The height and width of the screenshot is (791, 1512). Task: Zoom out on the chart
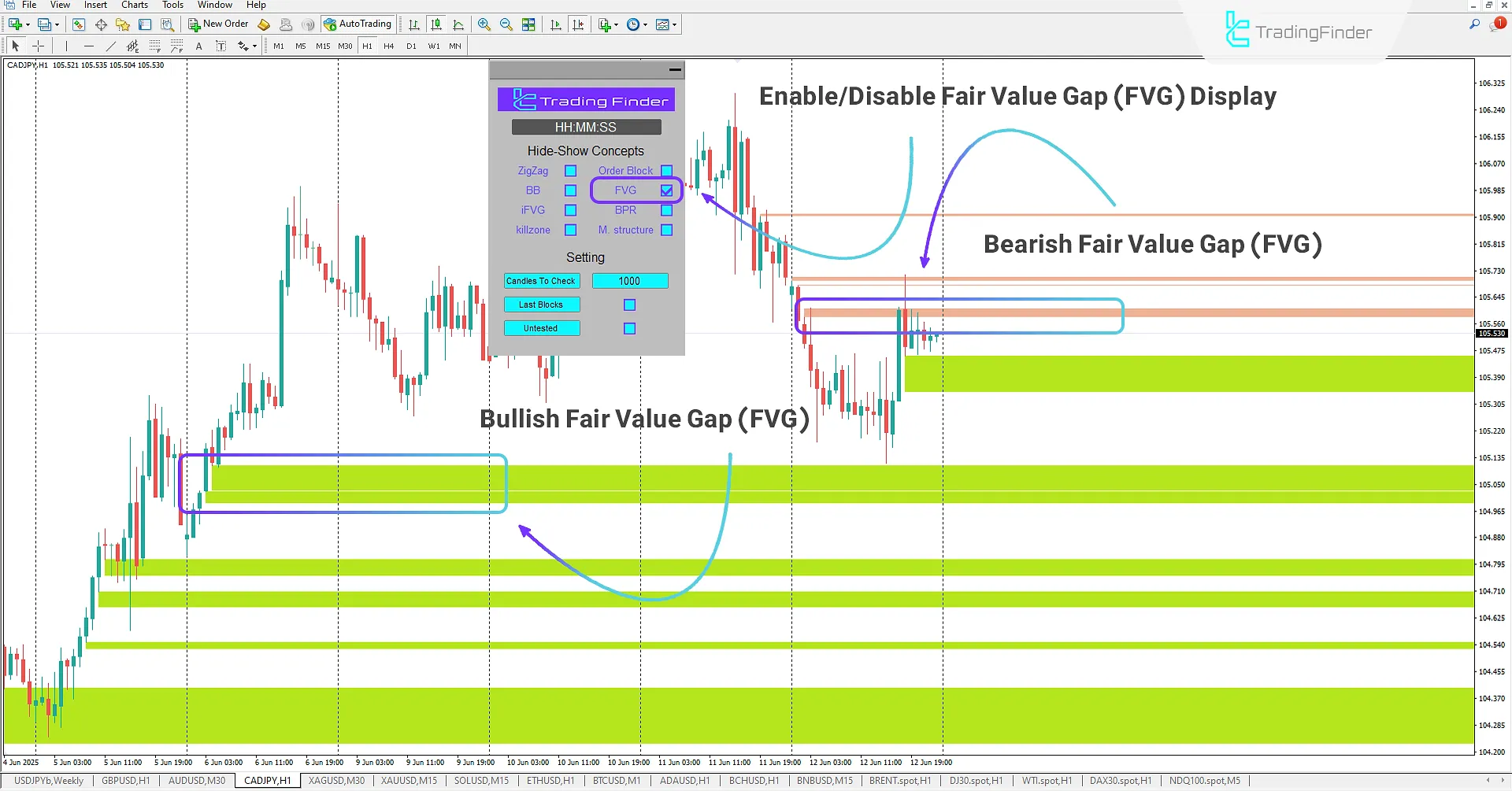click(x=506, y=24)
